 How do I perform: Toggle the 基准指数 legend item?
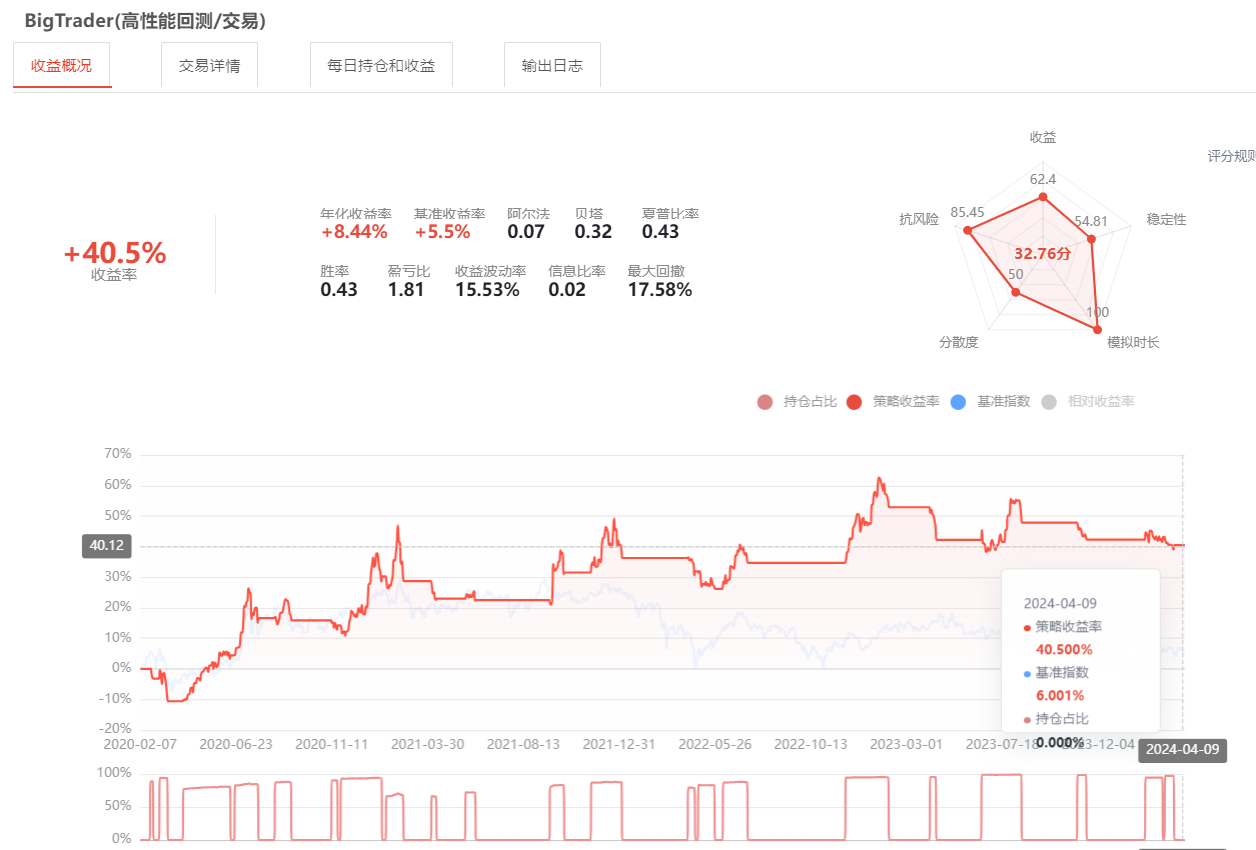click(989, 402)
